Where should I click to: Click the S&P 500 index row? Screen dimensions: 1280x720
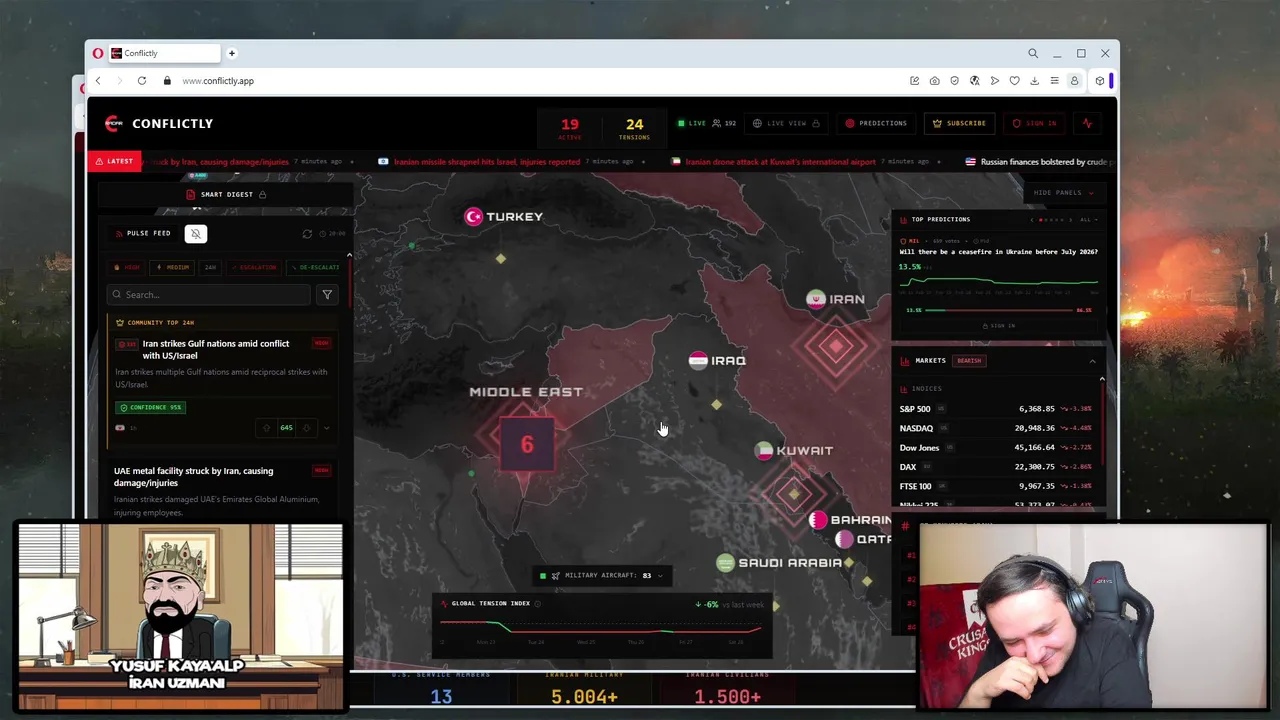coord(996,409)
